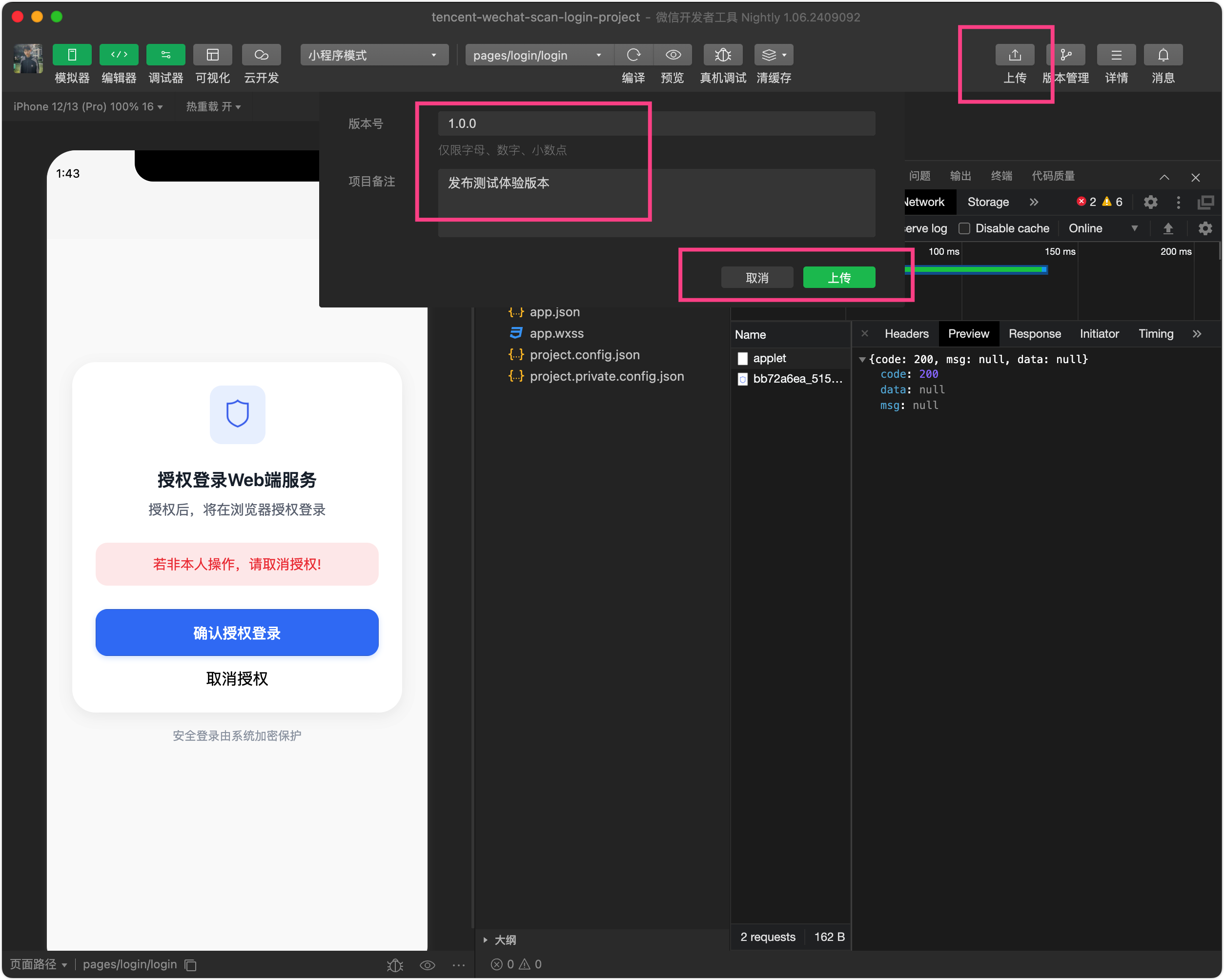Screen dimensions: 1224x980
Task: Open devtools settings gear icon
Action: tap(1151, 202)
